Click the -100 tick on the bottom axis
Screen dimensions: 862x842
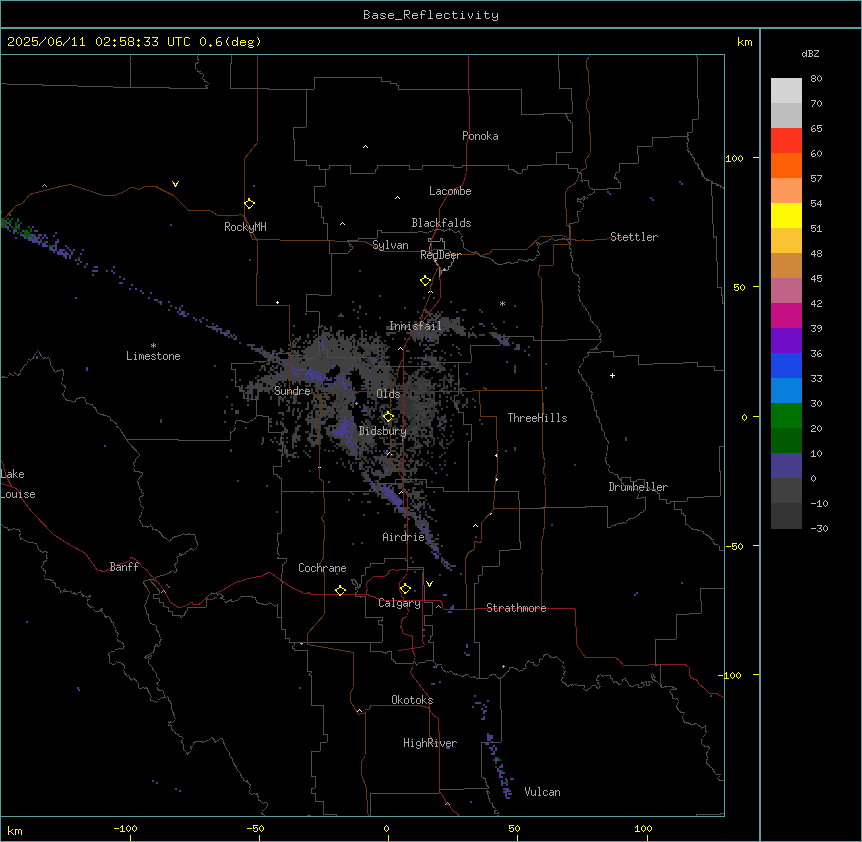[125, 828]
